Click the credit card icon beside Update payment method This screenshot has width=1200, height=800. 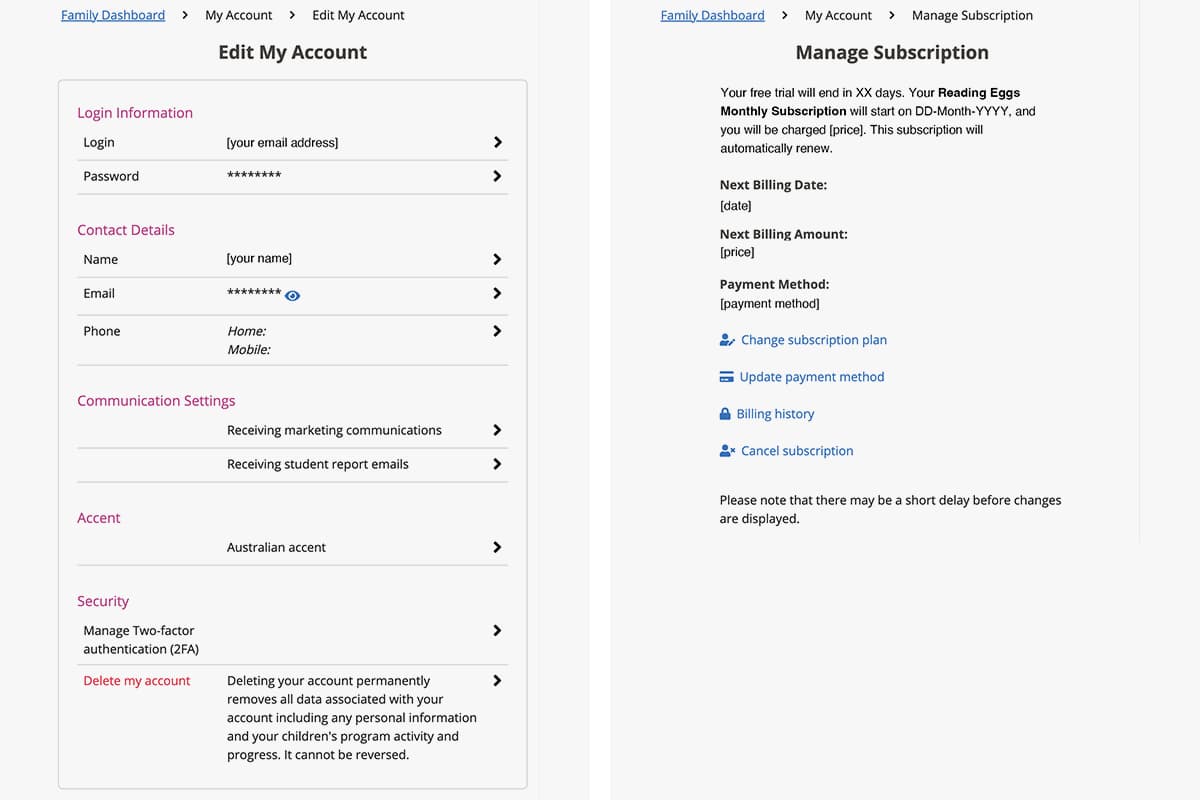[x=726, y=377]
